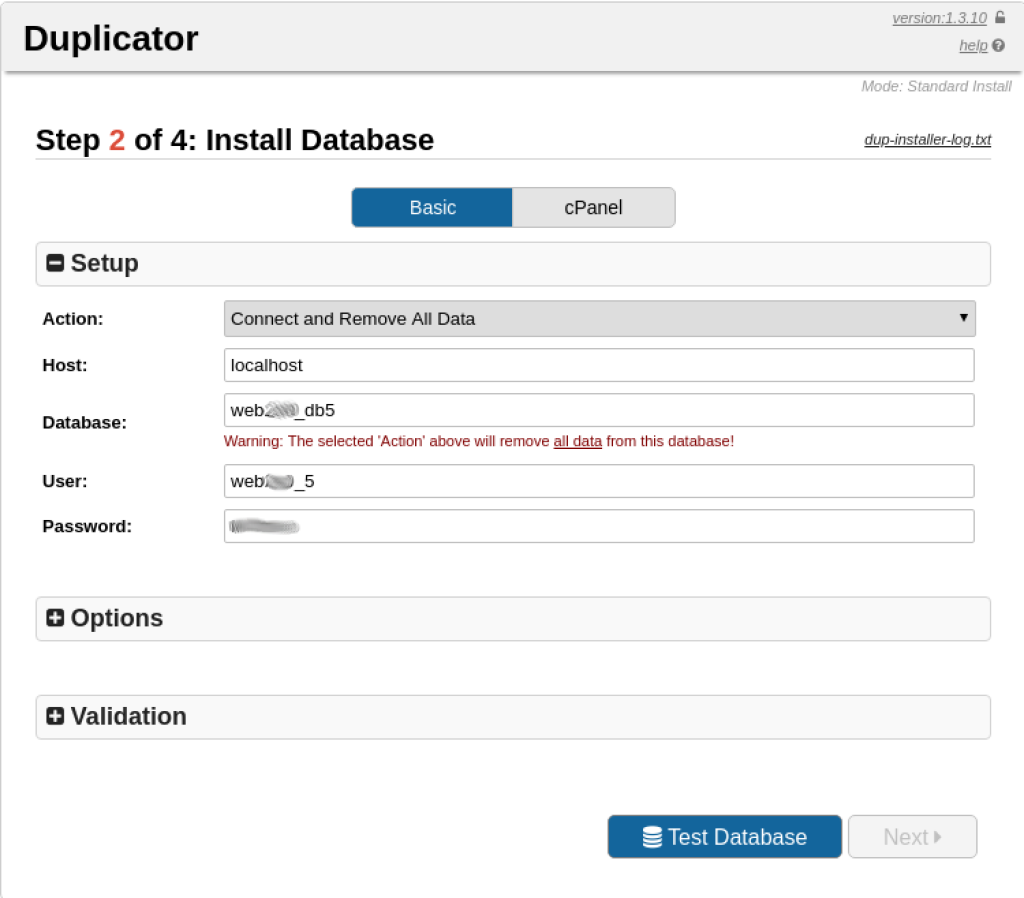Click the 'Password:' field label
The height and width of the screenshot is (898, 1024).
(87, 526)
